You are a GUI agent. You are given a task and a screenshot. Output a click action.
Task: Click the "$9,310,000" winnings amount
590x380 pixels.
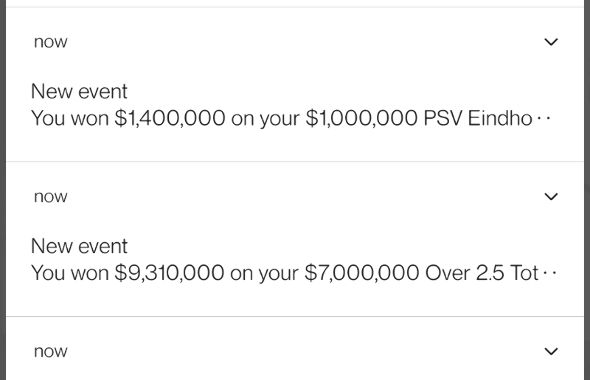click(169, 273)
